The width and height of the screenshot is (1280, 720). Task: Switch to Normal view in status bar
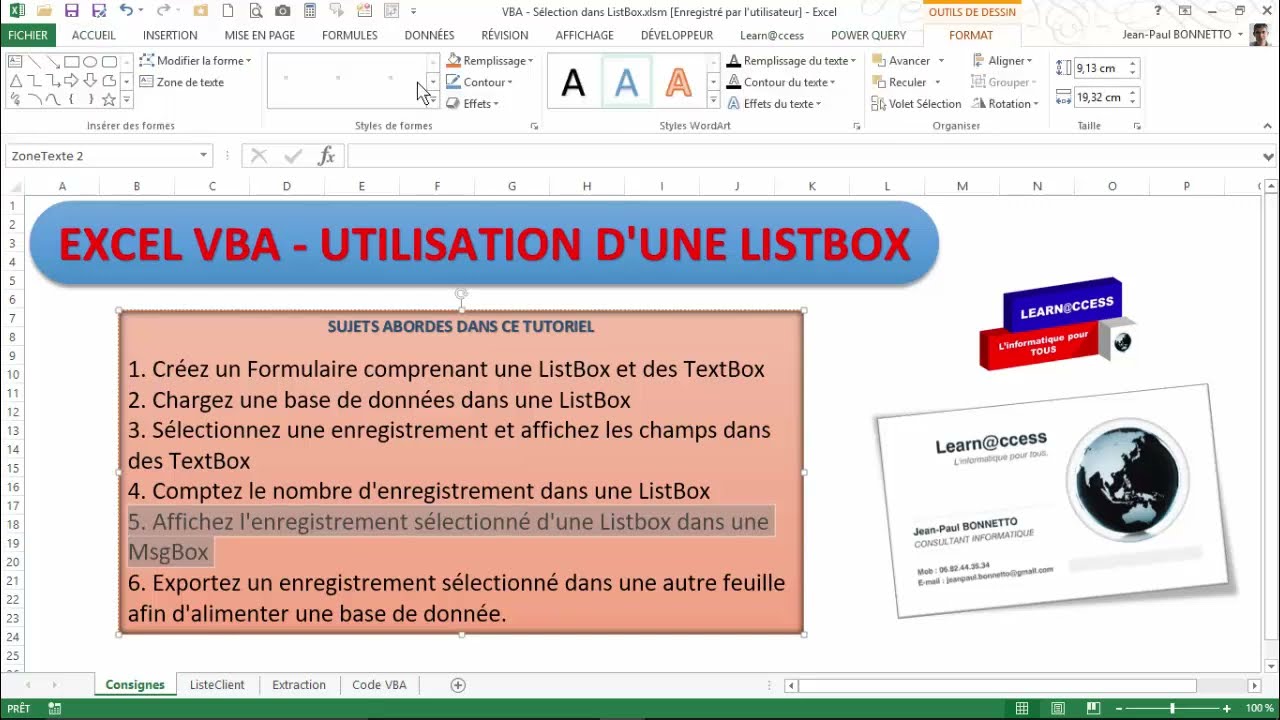pos(1022,709)
